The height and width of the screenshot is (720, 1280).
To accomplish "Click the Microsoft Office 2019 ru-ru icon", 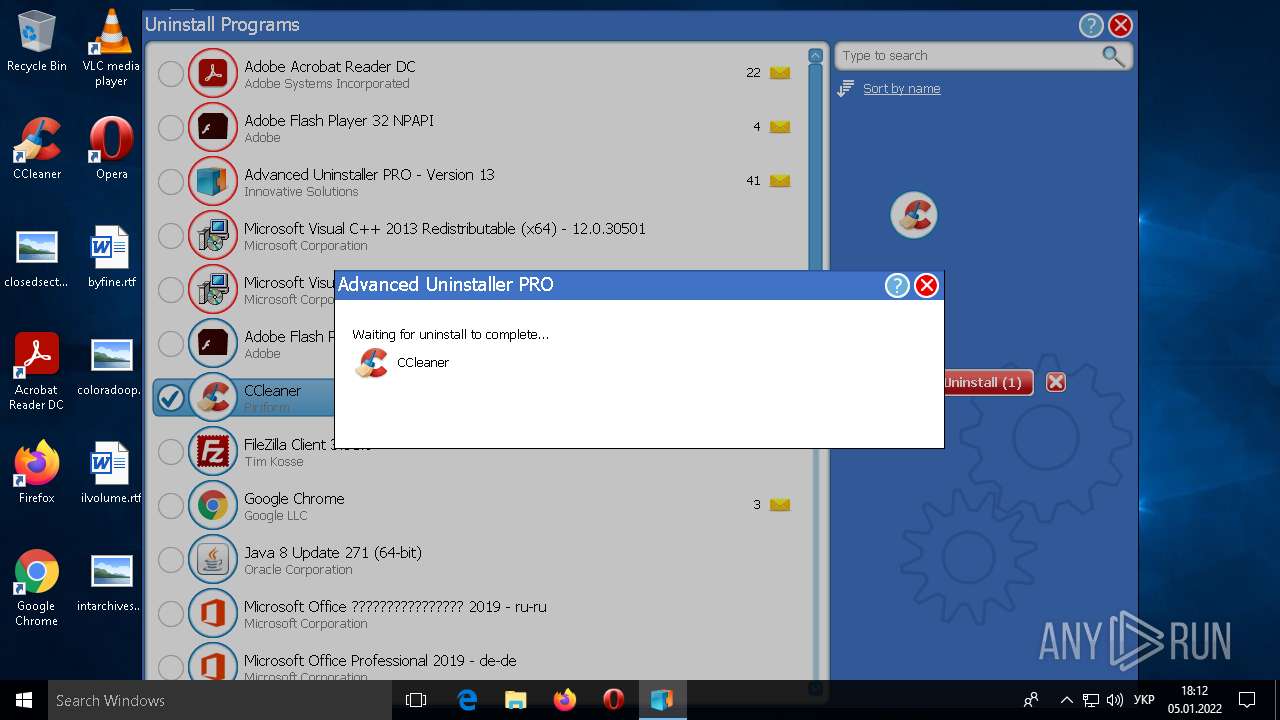I will click(212, 613).
